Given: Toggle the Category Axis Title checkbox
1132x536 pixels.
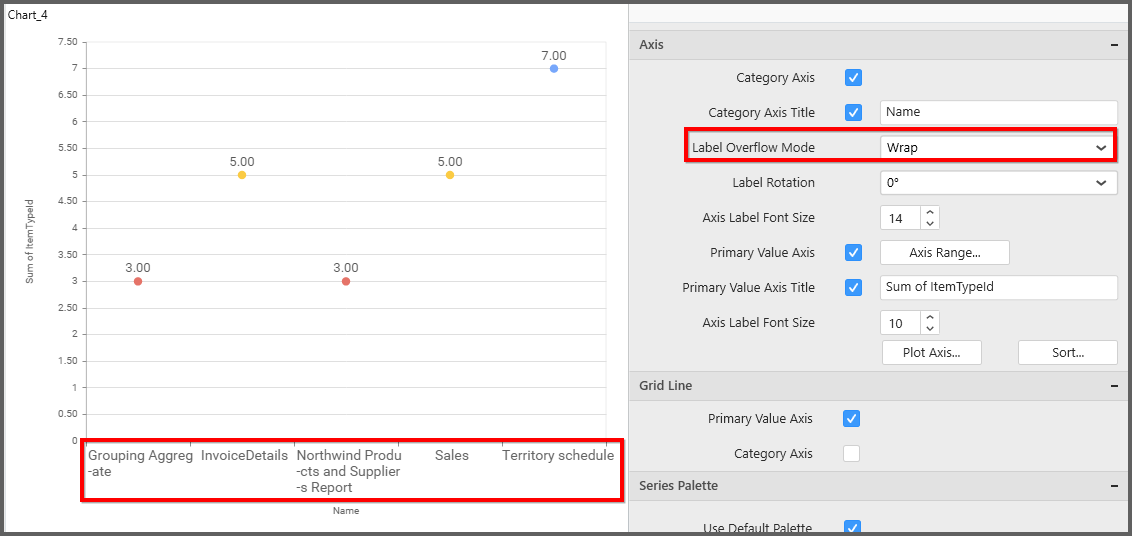Looking at the screenshot, I should (853, 113).
